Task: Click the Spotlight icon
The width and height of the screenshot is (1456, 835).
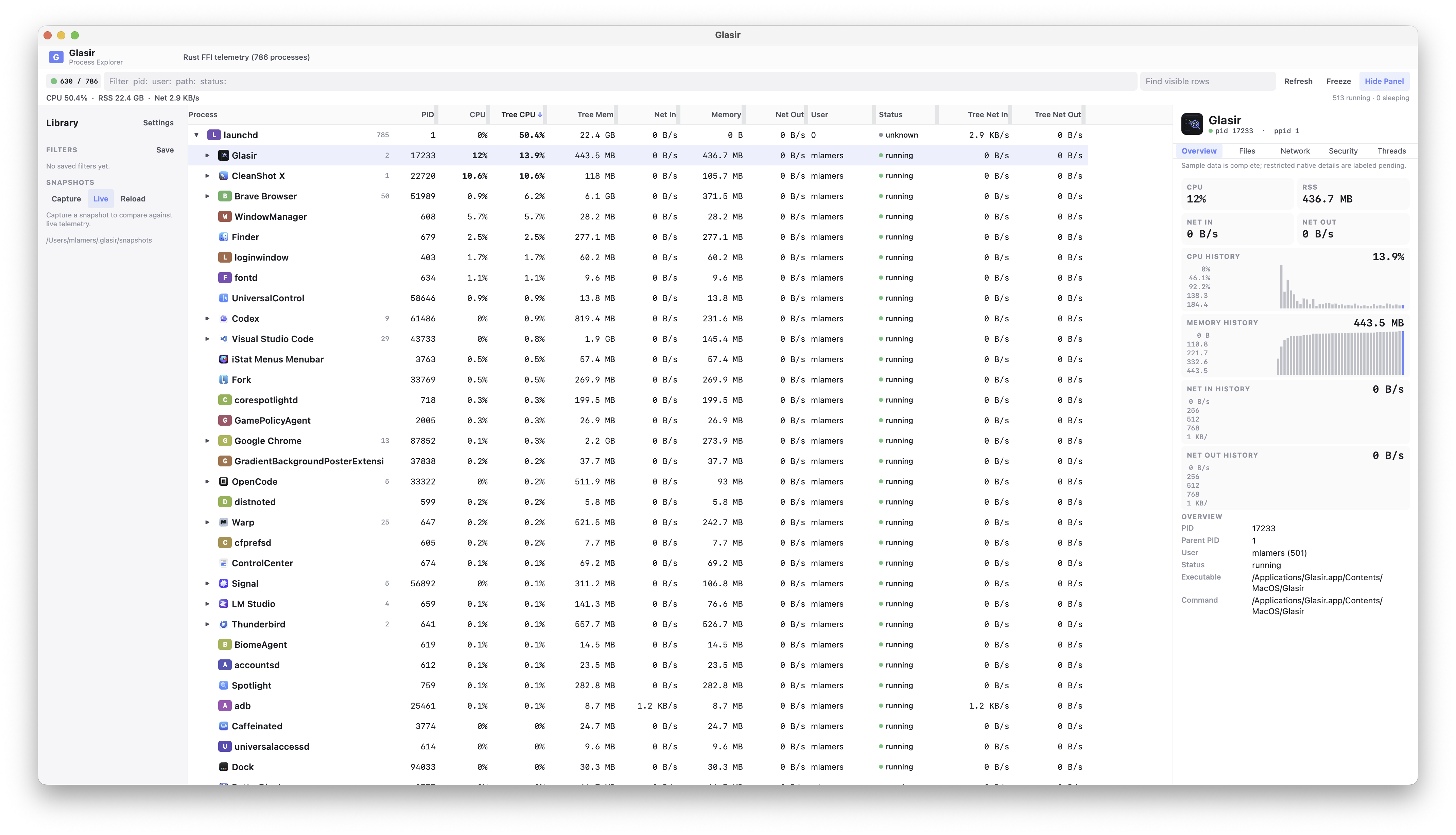Action: pyautogui.click(x=224, y=685)
